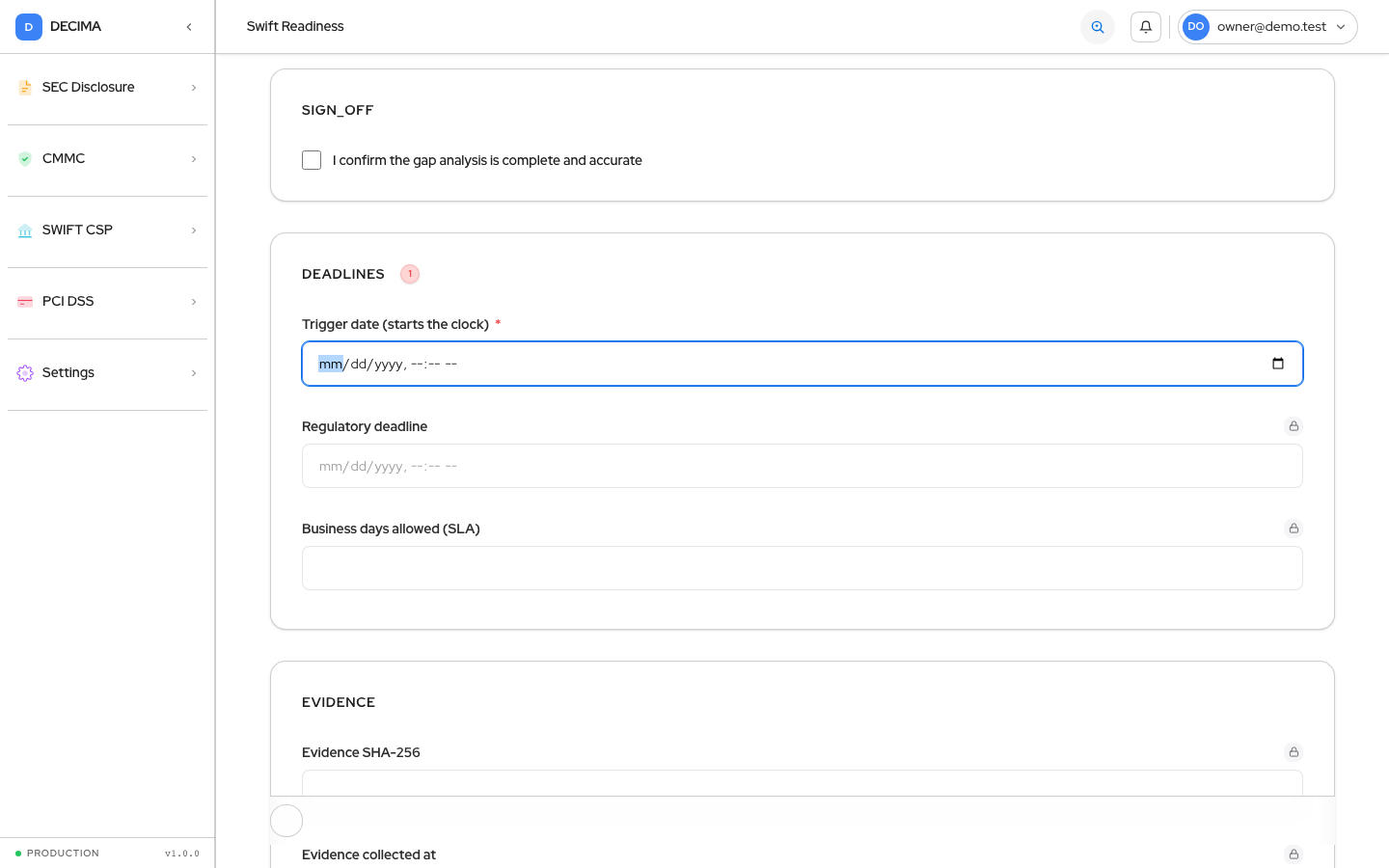Click lock icon beside Evidence SHA-256

pyautogui.click(x=1294, y=752)
